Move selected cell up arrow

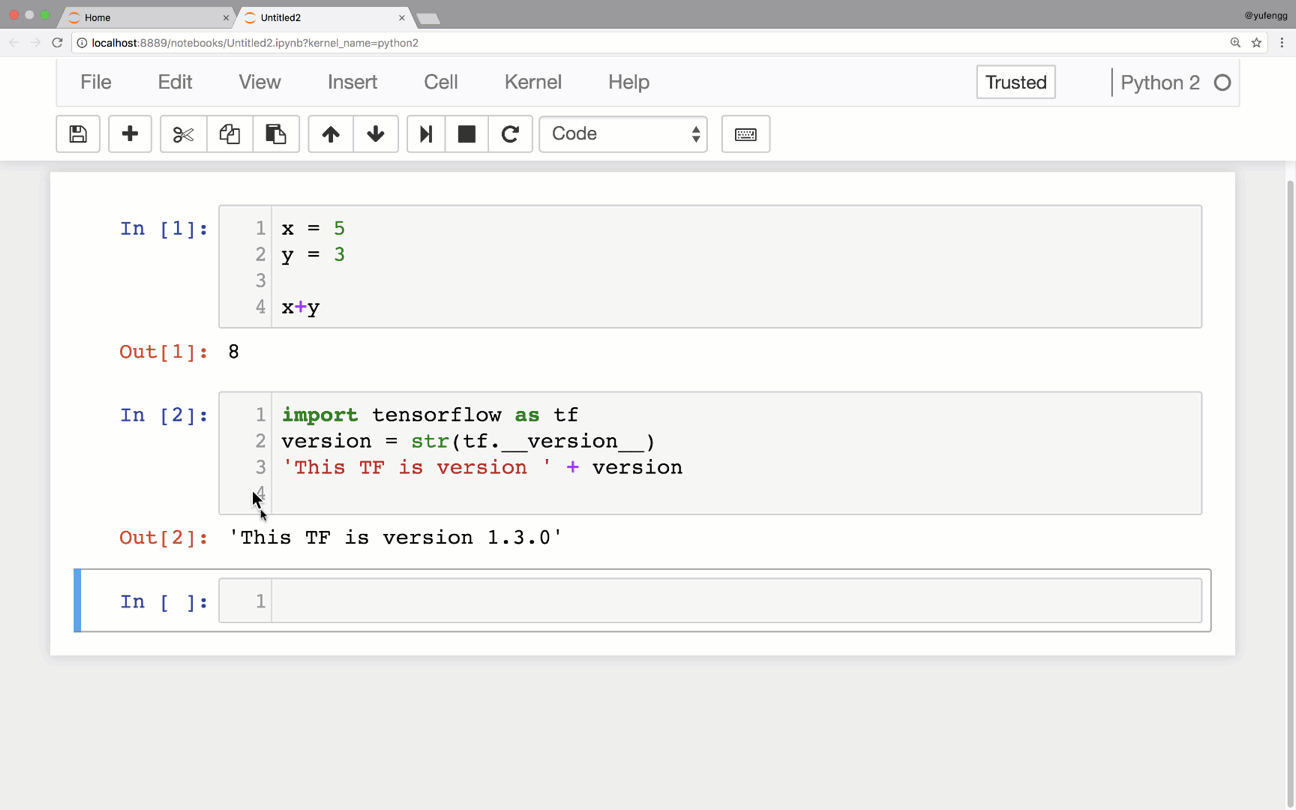tap(331, 134)
